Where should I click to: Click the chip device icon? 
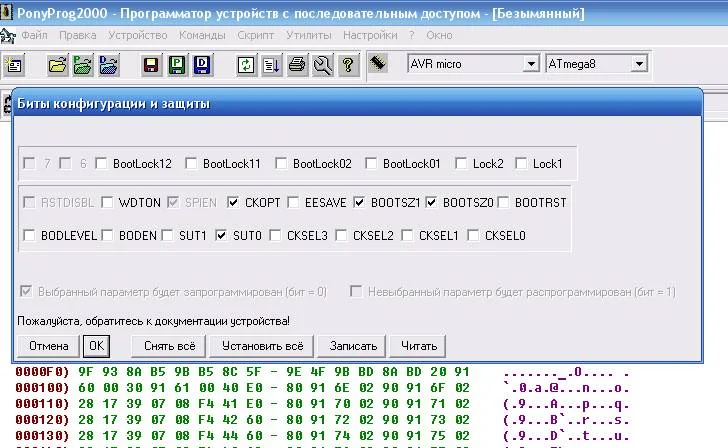378,63
